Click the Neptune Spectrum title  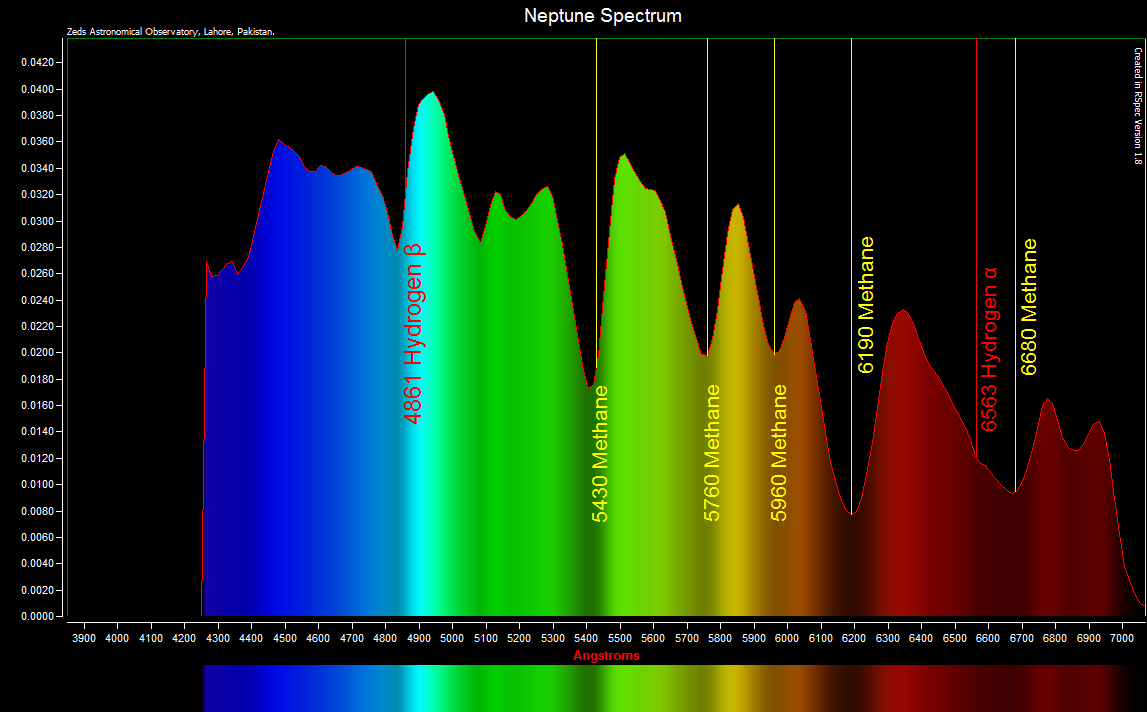tap(602, 15)
